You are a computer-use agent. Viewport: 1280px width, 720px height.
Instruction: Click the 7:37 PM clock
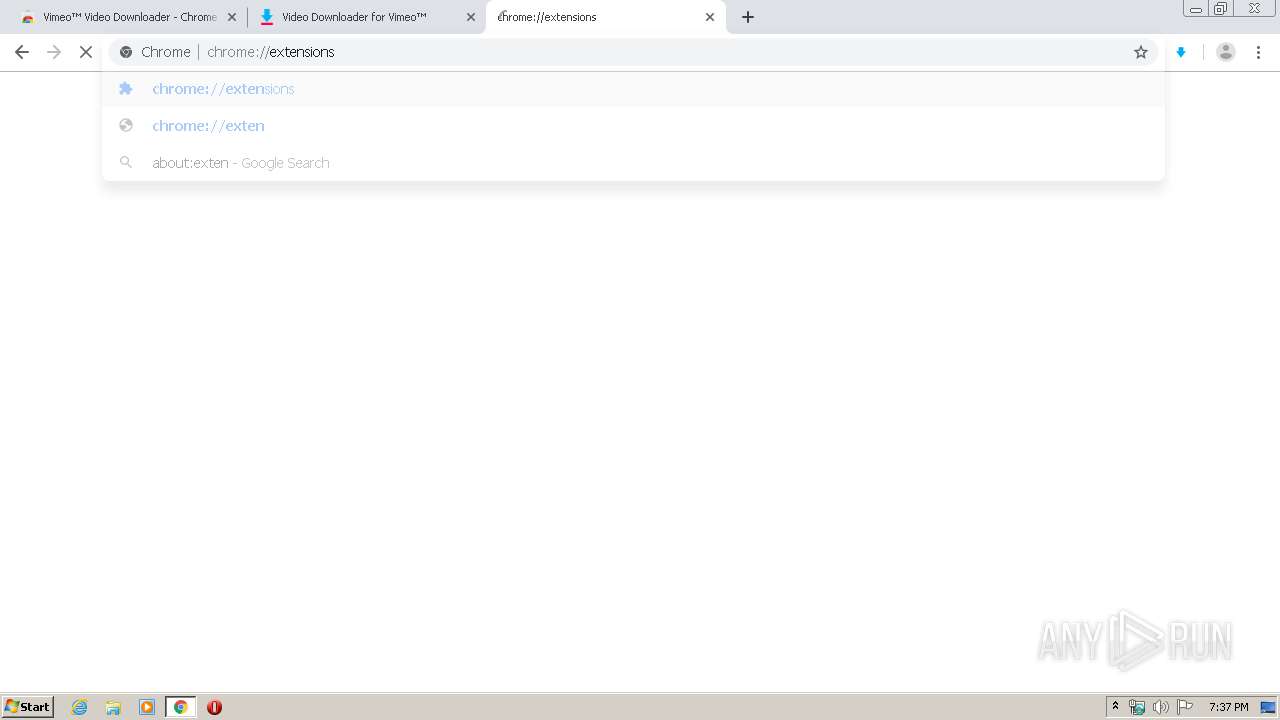click(x=1229, y=707)
